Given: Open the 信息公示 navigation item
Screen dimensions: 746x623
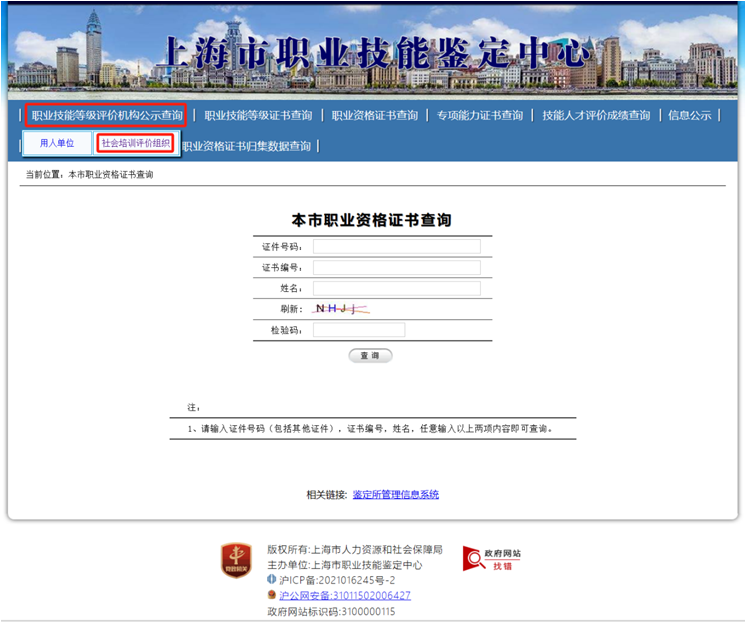Looking at the screenshot, I should point(689,115).
